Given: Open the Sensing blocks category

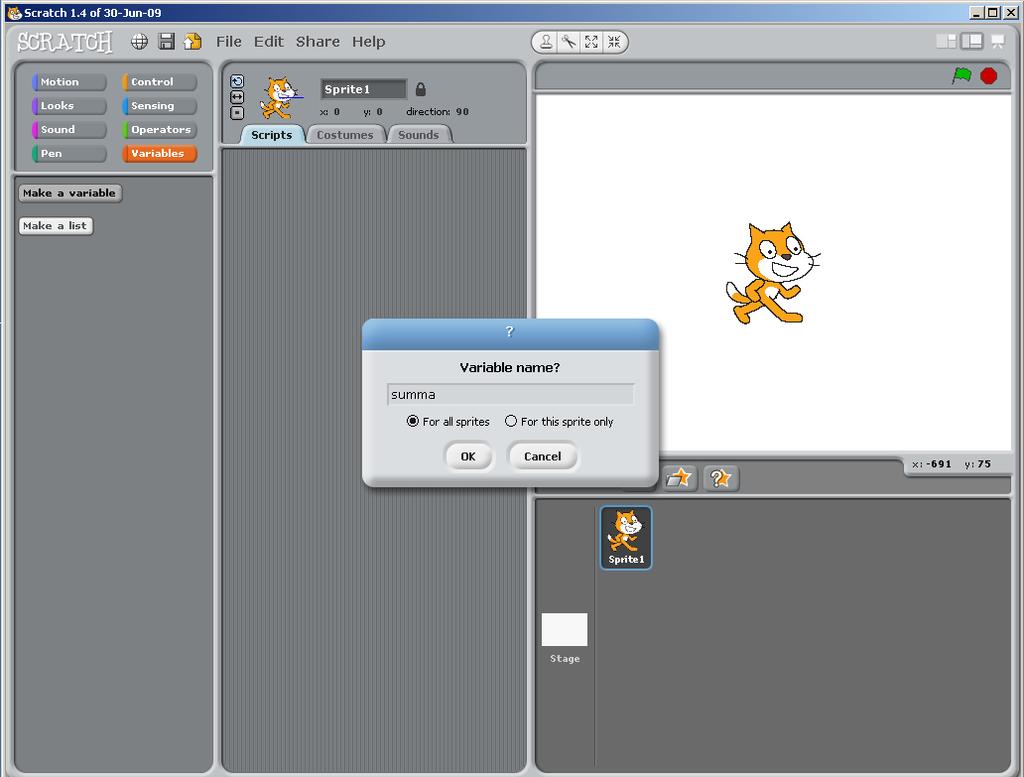Looking at the screenshot, I should point(159,106).
